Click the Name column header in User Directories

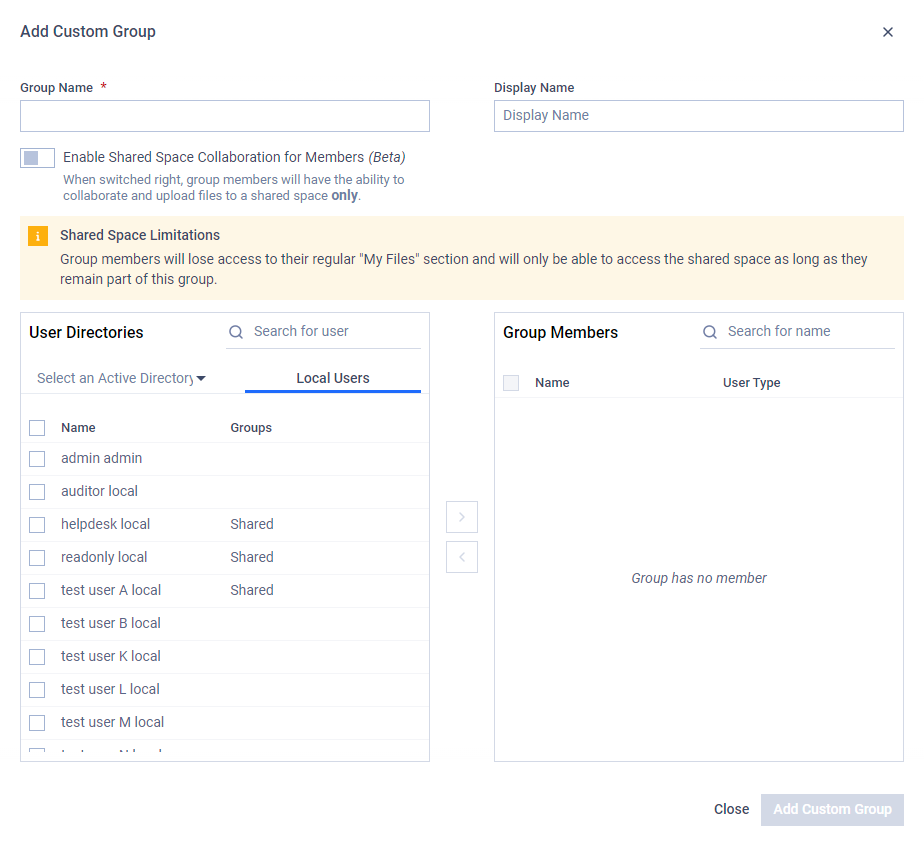(78, 428)
